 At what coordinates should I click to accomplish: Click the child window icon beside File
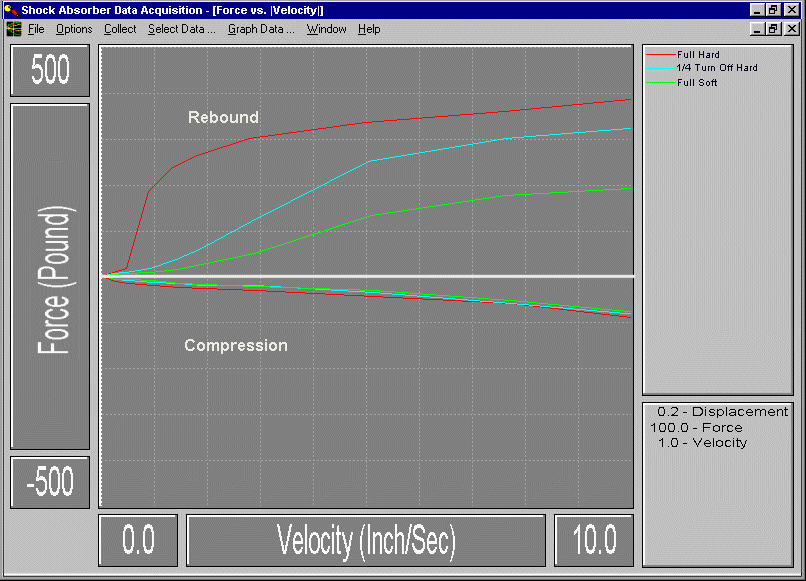tap(13, 29)
